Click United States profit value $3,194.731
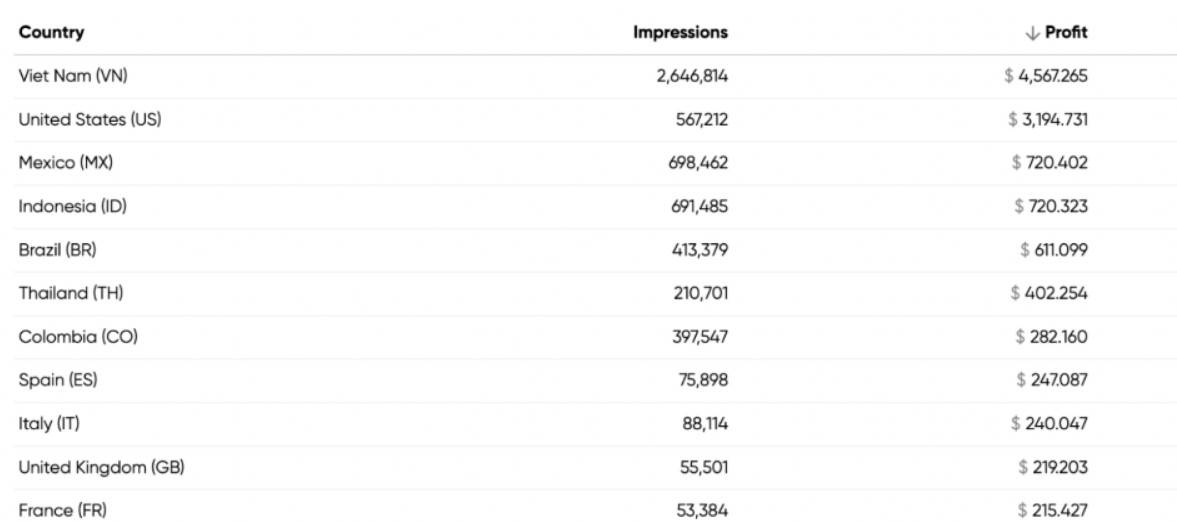 coord(1048,120)
